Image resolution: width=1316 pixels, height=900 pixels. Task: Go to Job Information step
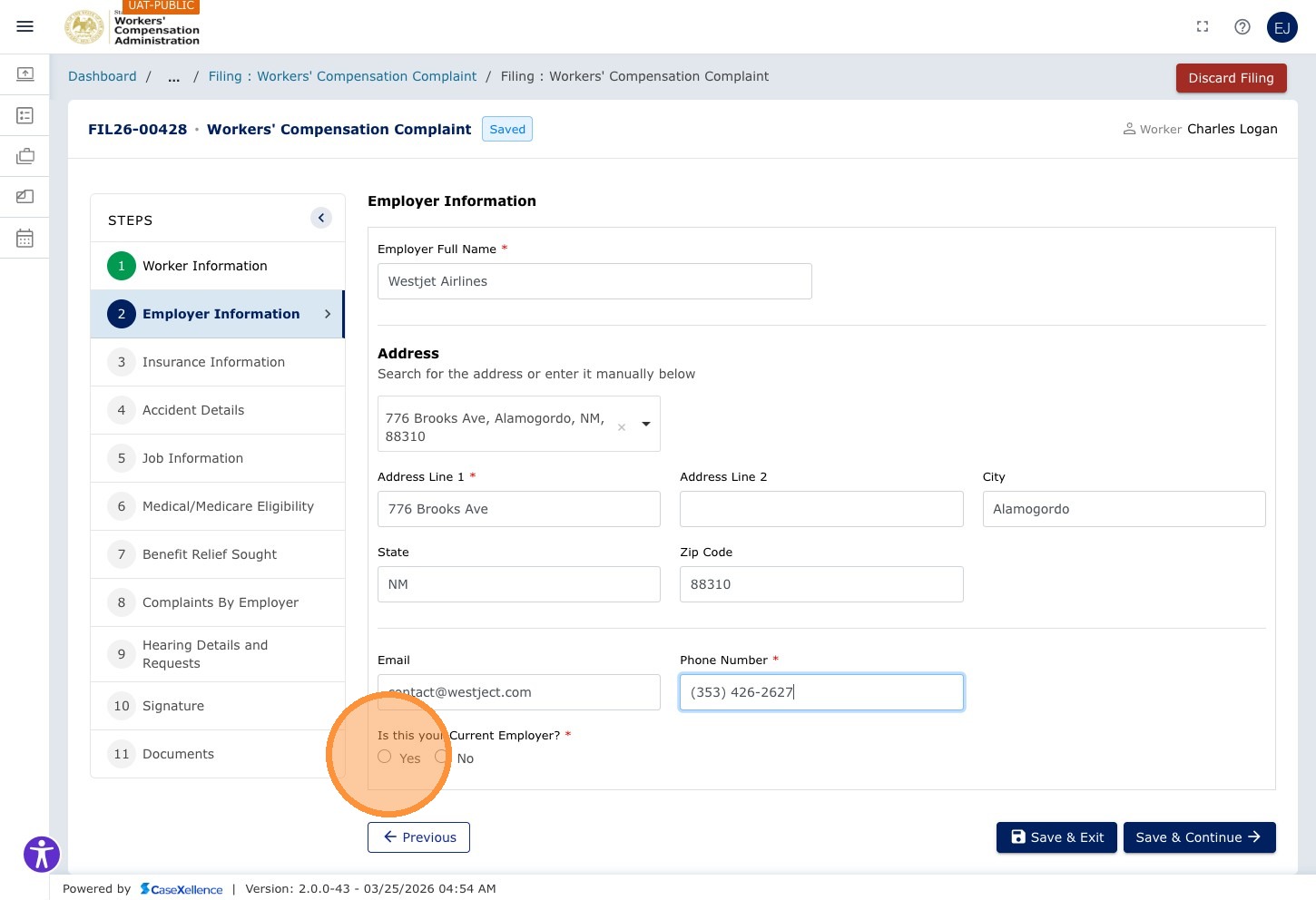pyautogui.click(x=218, y=458)
